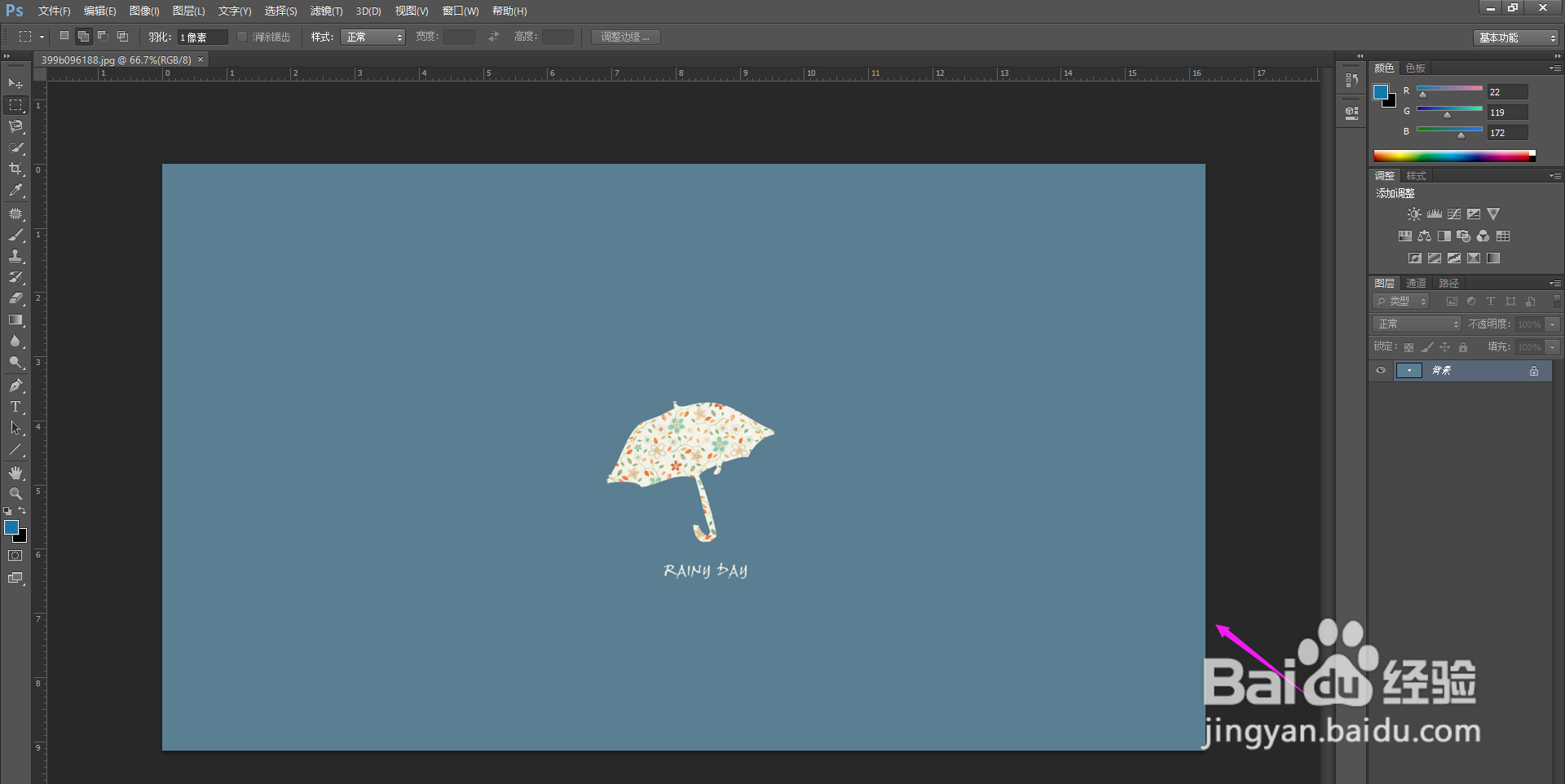The height and width of the screenshot is (784, 1565).
Task: Toggle lock image pixels in Layers panel
Action: coord(1427,347)
